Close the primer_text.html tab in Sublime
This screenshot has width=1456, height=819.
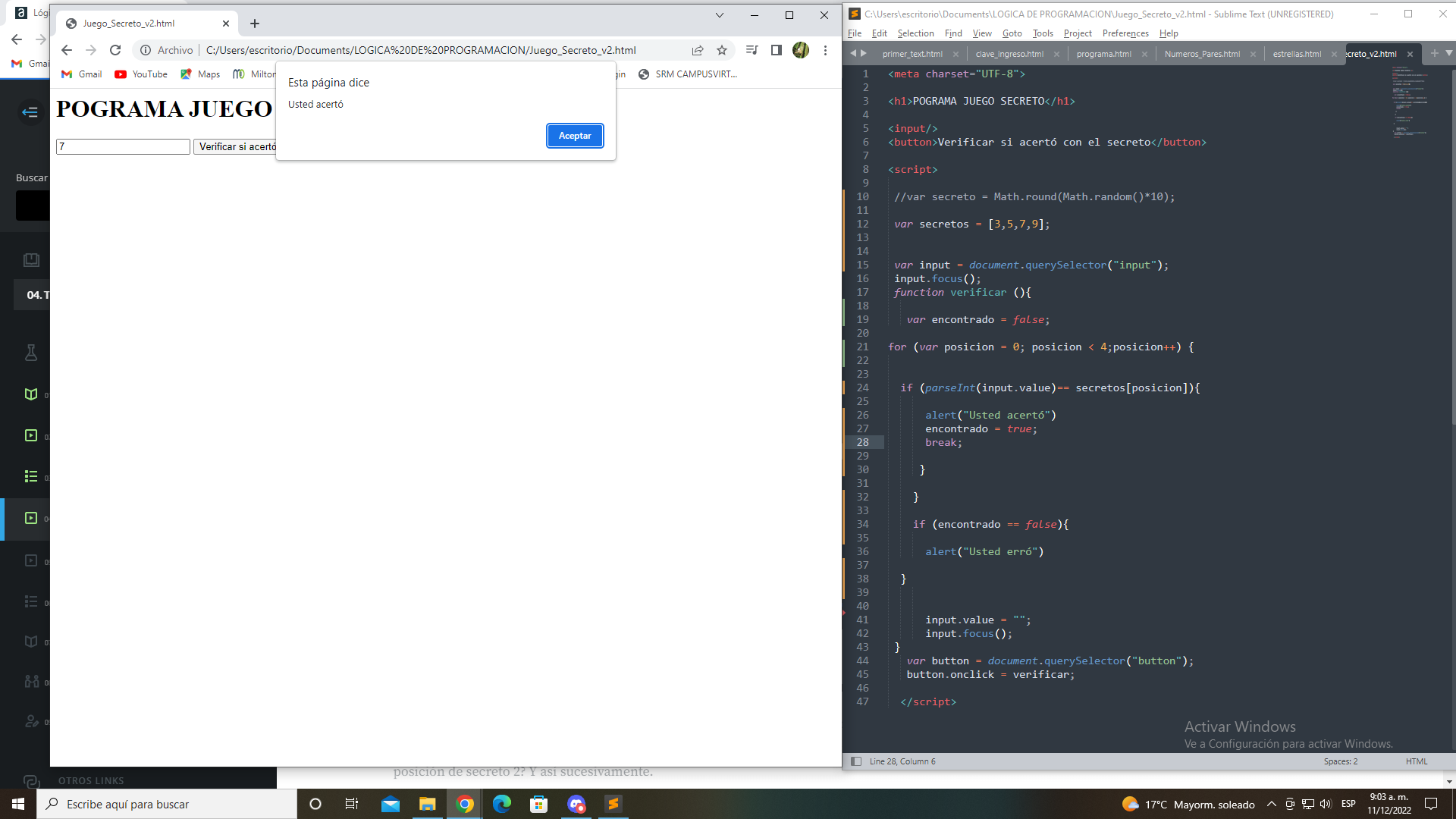[955, 54]
